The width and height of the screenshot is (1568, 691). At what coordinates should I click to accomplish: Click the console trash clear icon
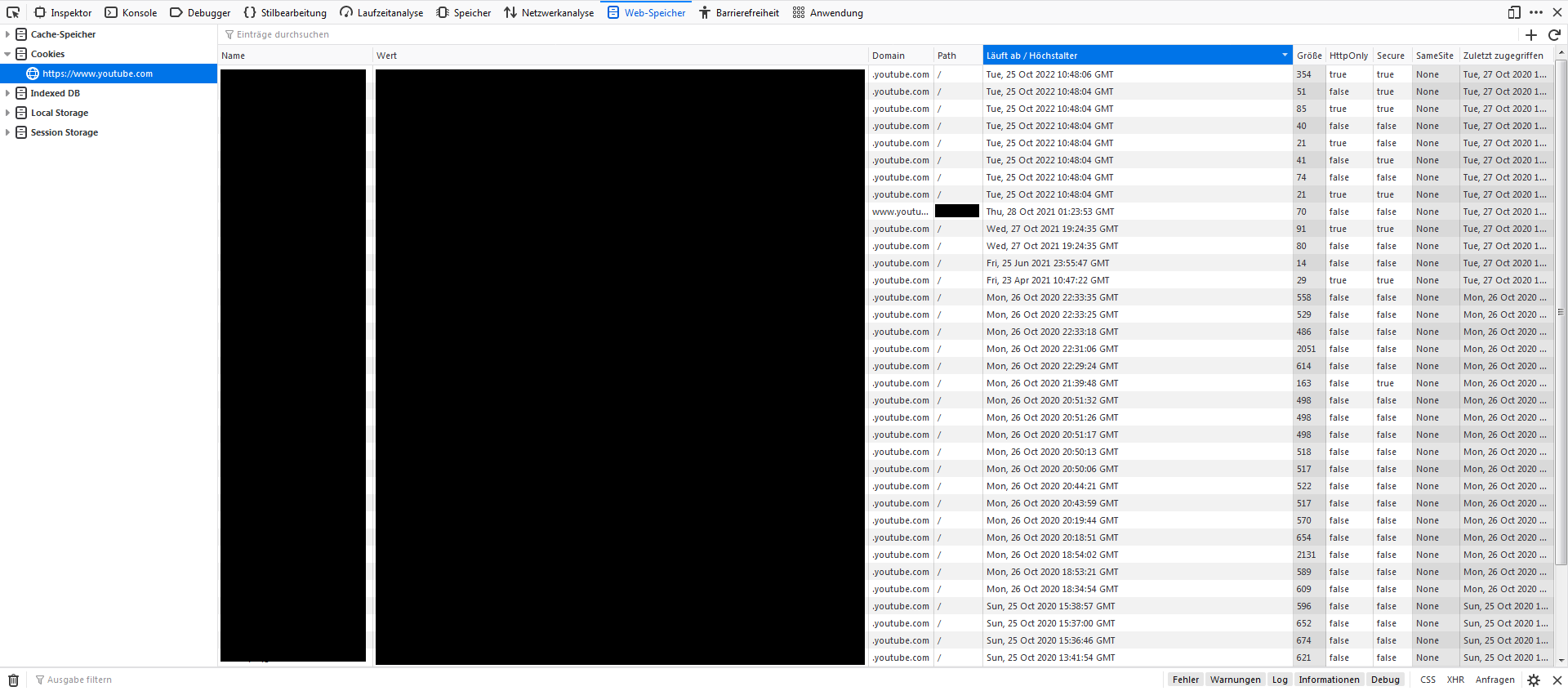pyautogui.click(x=13, y=680)
